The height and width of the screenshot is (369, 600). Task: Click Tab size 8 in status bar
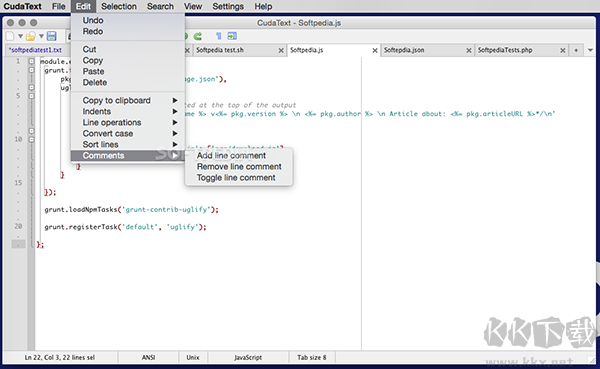[311, 357]
